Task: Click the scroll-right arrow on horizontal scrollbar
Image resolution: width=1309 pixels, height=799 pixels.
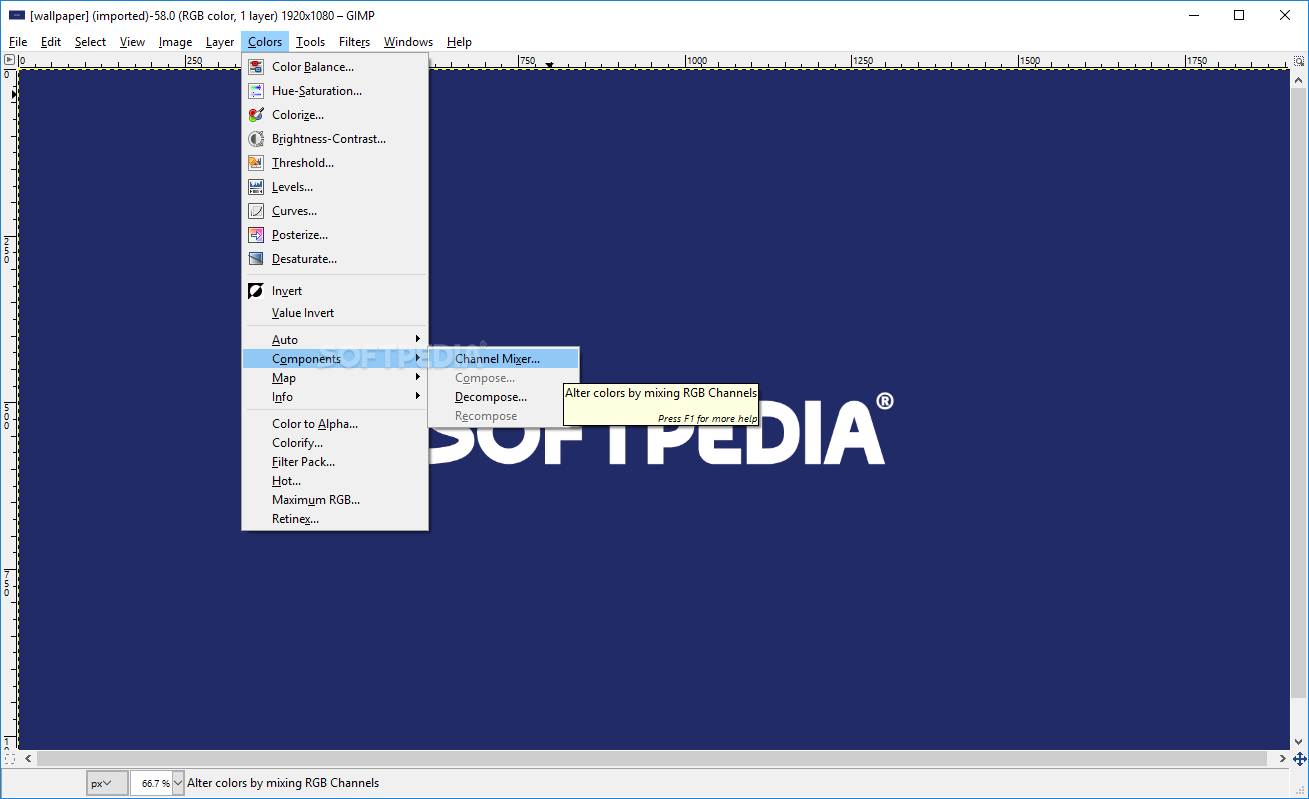Action: click(x=1281, y=759)
